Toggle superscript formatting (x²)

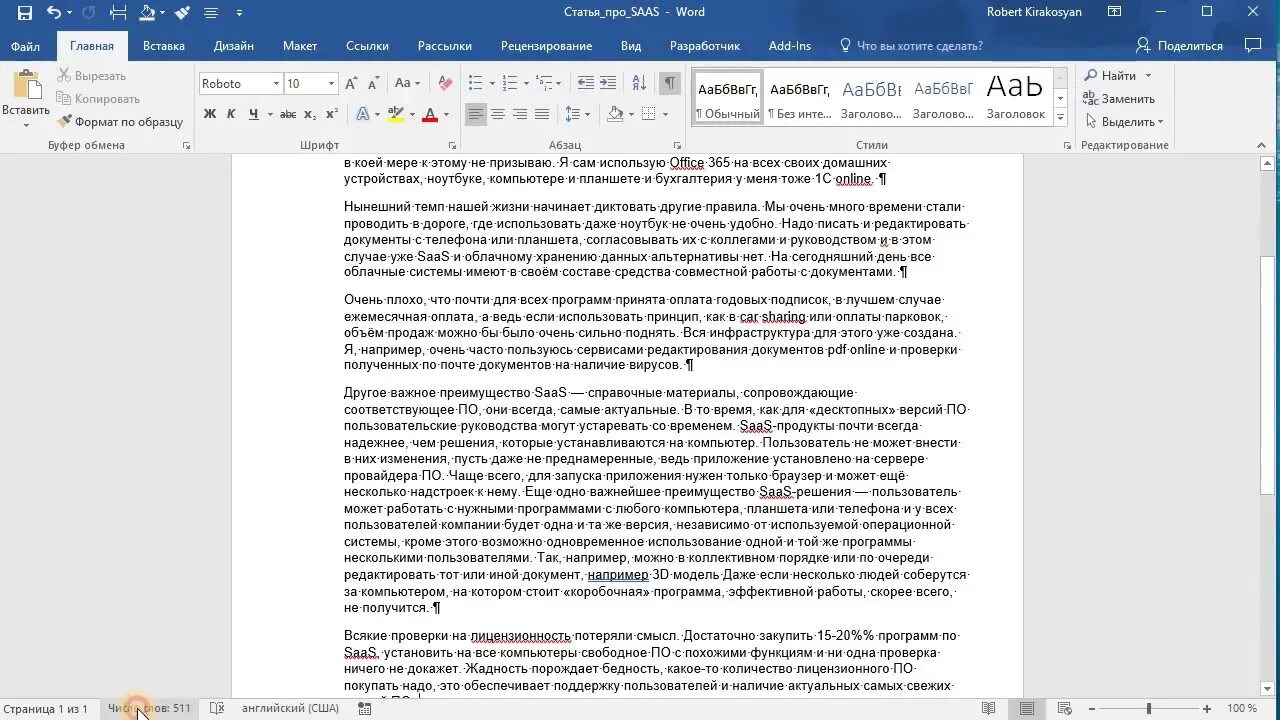332,114
